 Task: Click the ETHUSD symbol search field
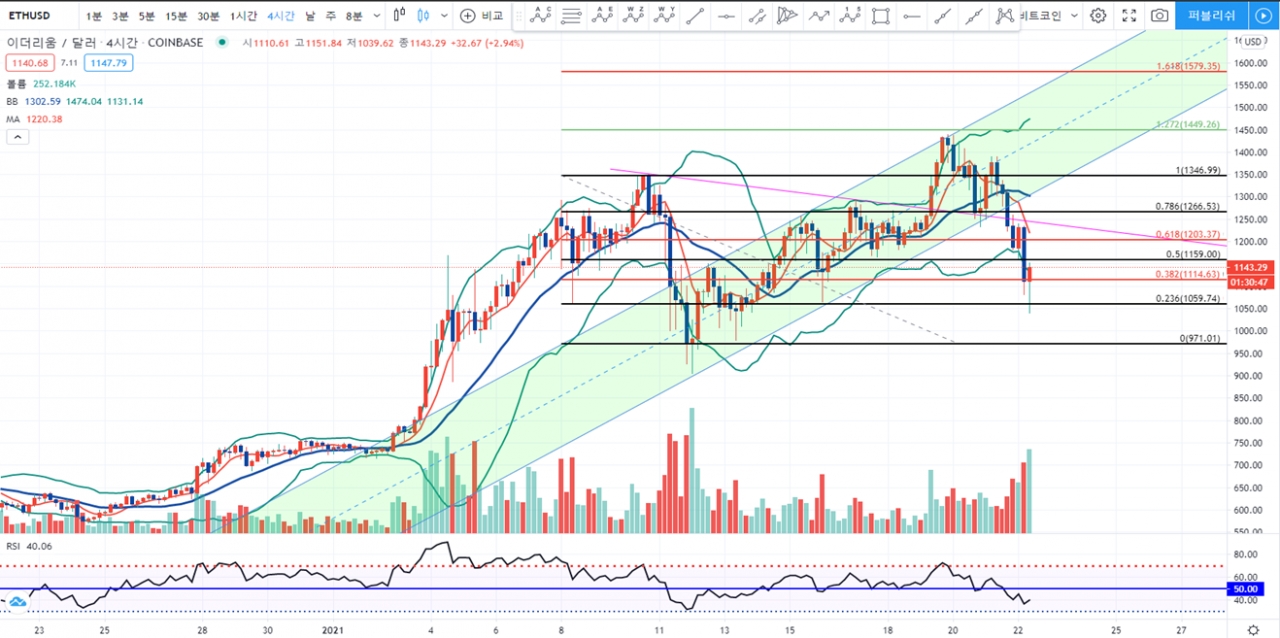click(34, 16)
